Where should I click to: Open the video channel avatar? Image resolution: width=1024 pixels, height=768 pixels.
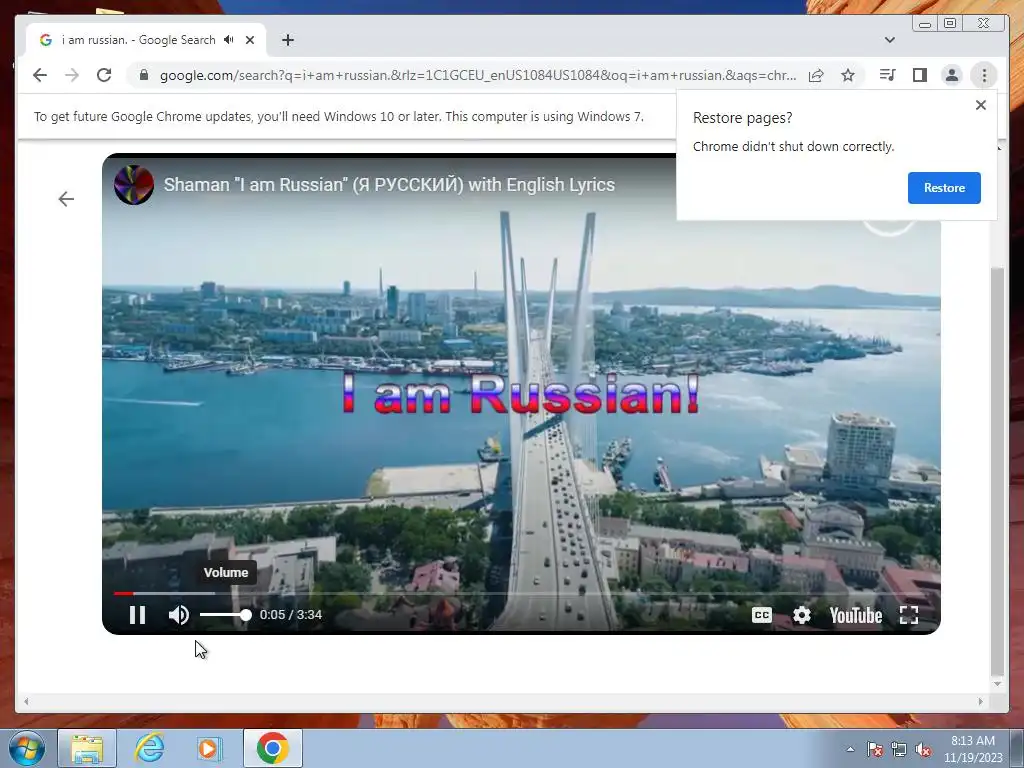[134, 185]
